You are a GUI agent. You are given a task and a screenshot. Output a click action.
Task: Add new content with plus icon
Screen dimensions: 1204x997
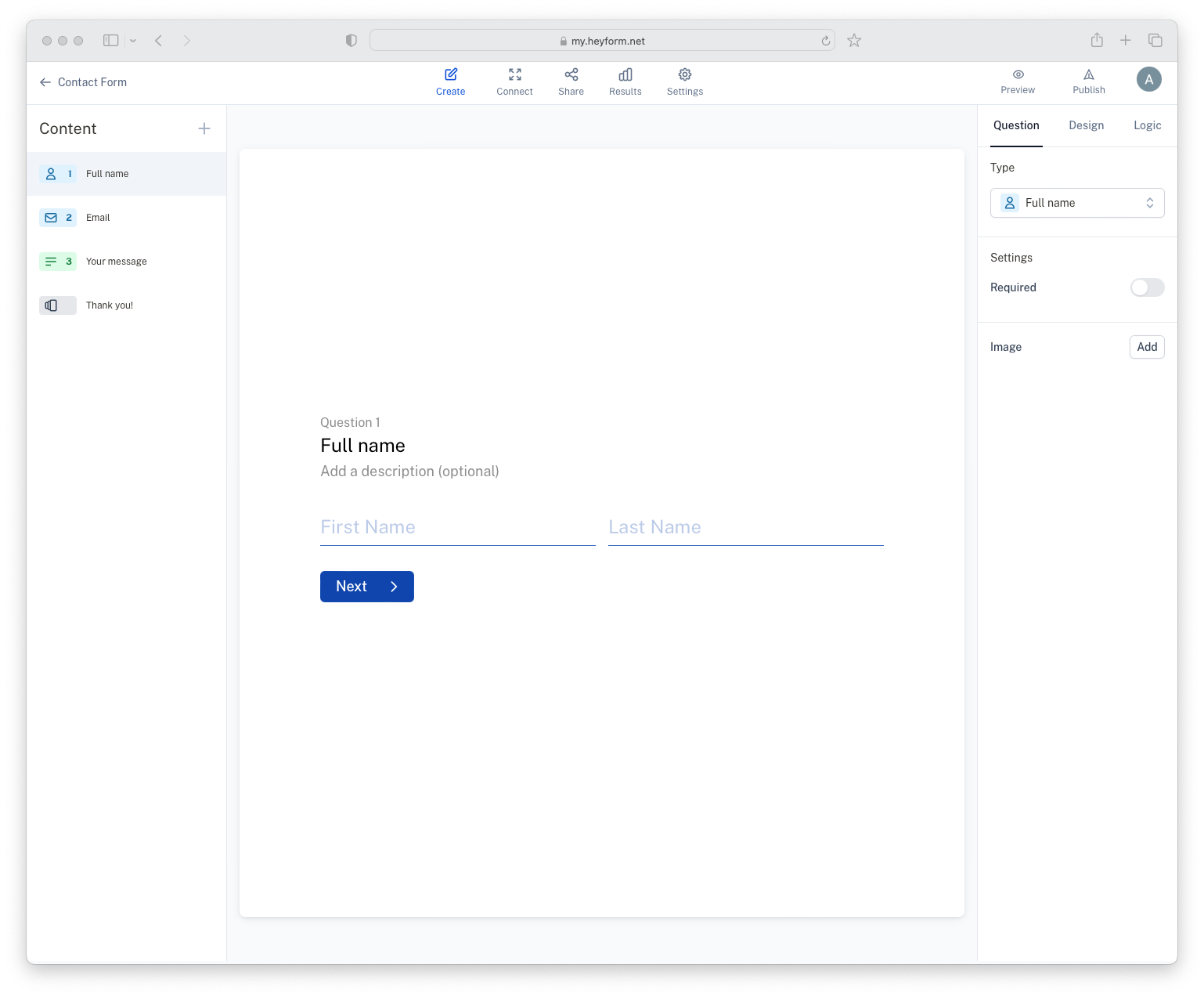[204, 128]
